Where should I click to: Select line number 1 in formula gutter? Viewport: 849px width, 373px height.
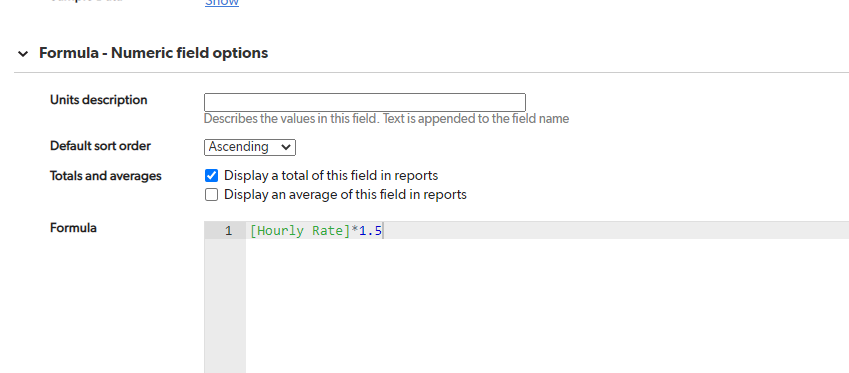[x=228, y=231]
